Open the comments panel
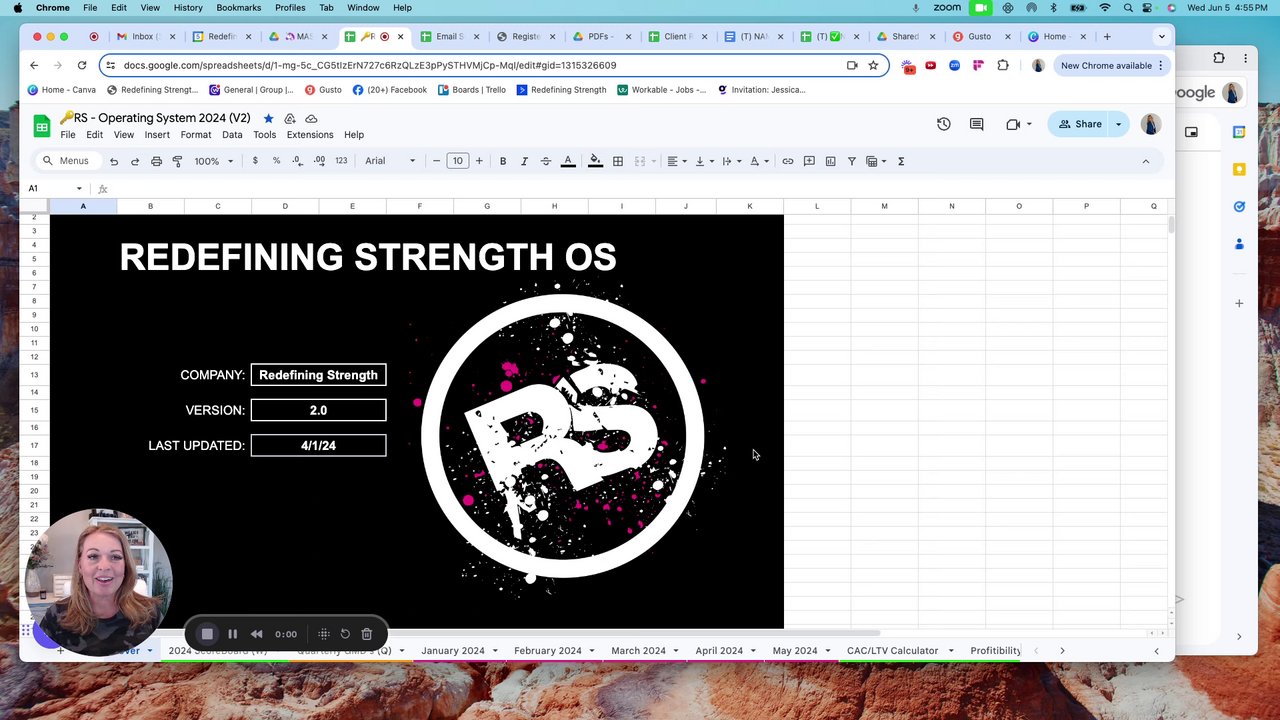1280x720 pixels. coord(977,124)
